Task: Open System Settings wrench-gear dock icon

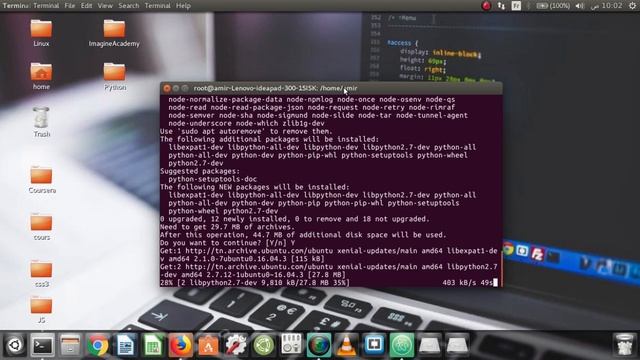Action: click(x=236, y=345)
